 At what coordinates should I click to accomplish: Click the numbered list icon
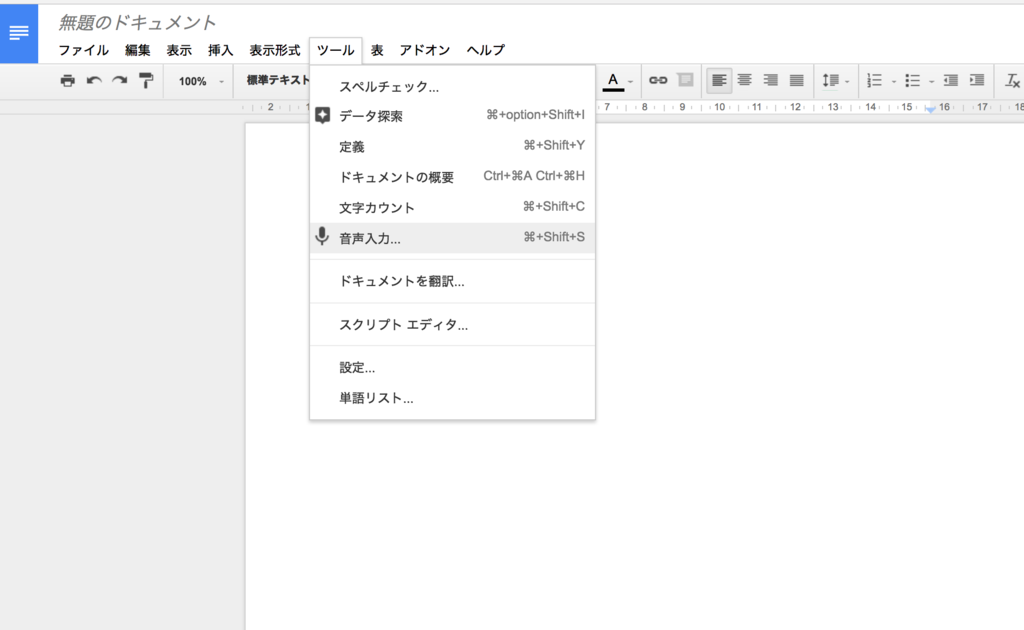874,80
